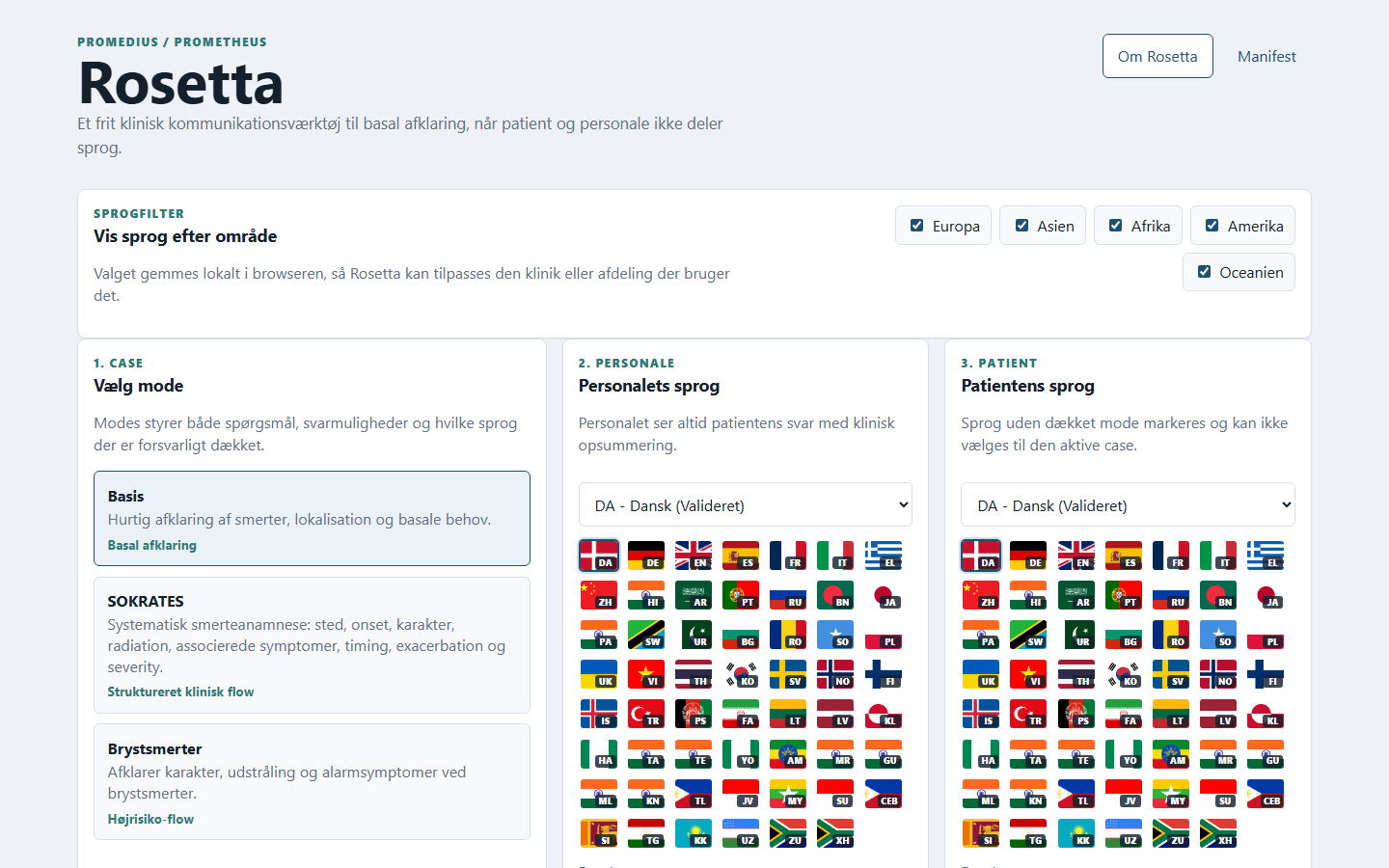This screenshot has height=868, width=1389.
Task: Toggle the Afrika language filter checkbox
Action: coord(1116,226)
